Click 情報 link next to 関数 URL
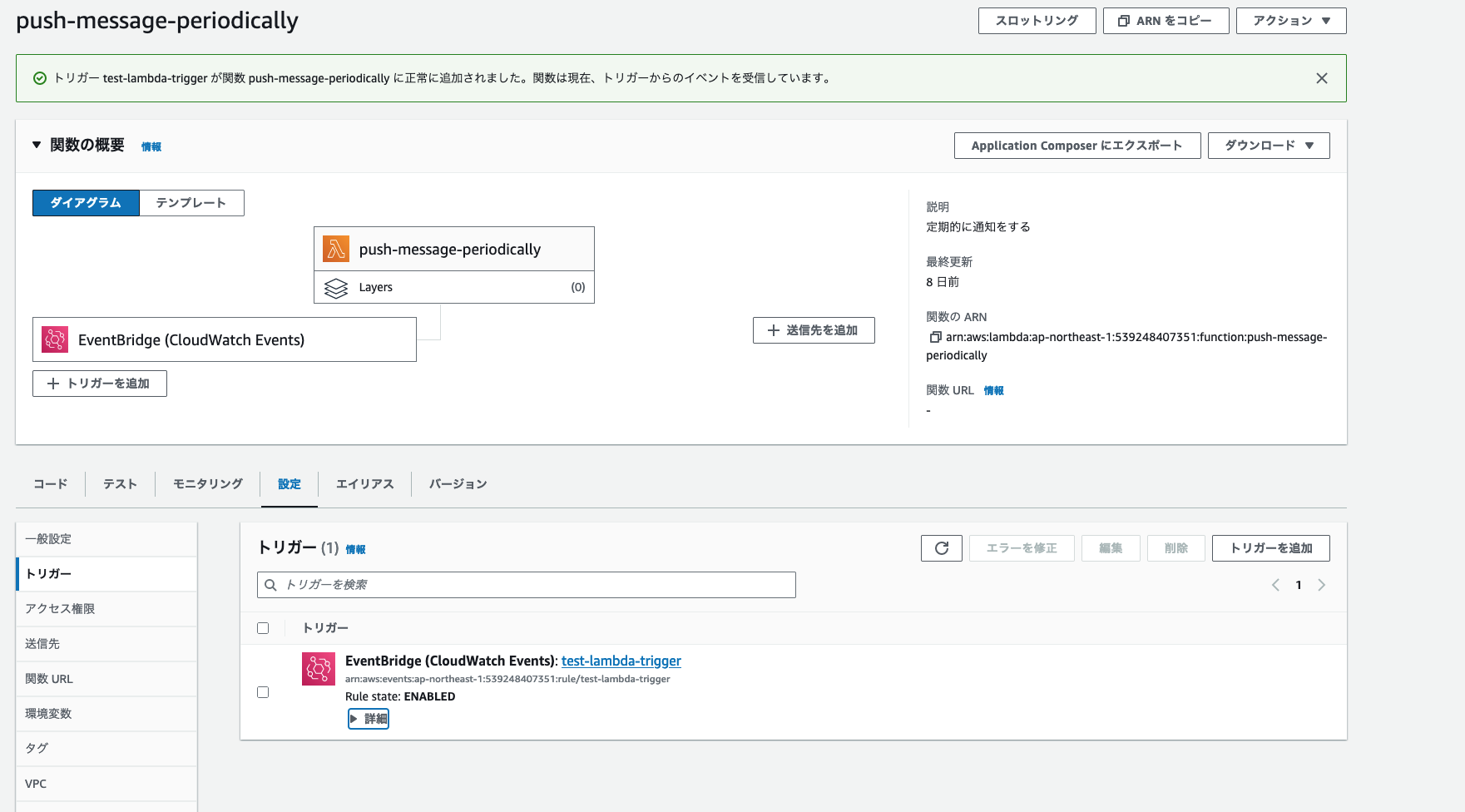Image resolution: width=1465 pixels, height=812 pixels. coord(994,391)
